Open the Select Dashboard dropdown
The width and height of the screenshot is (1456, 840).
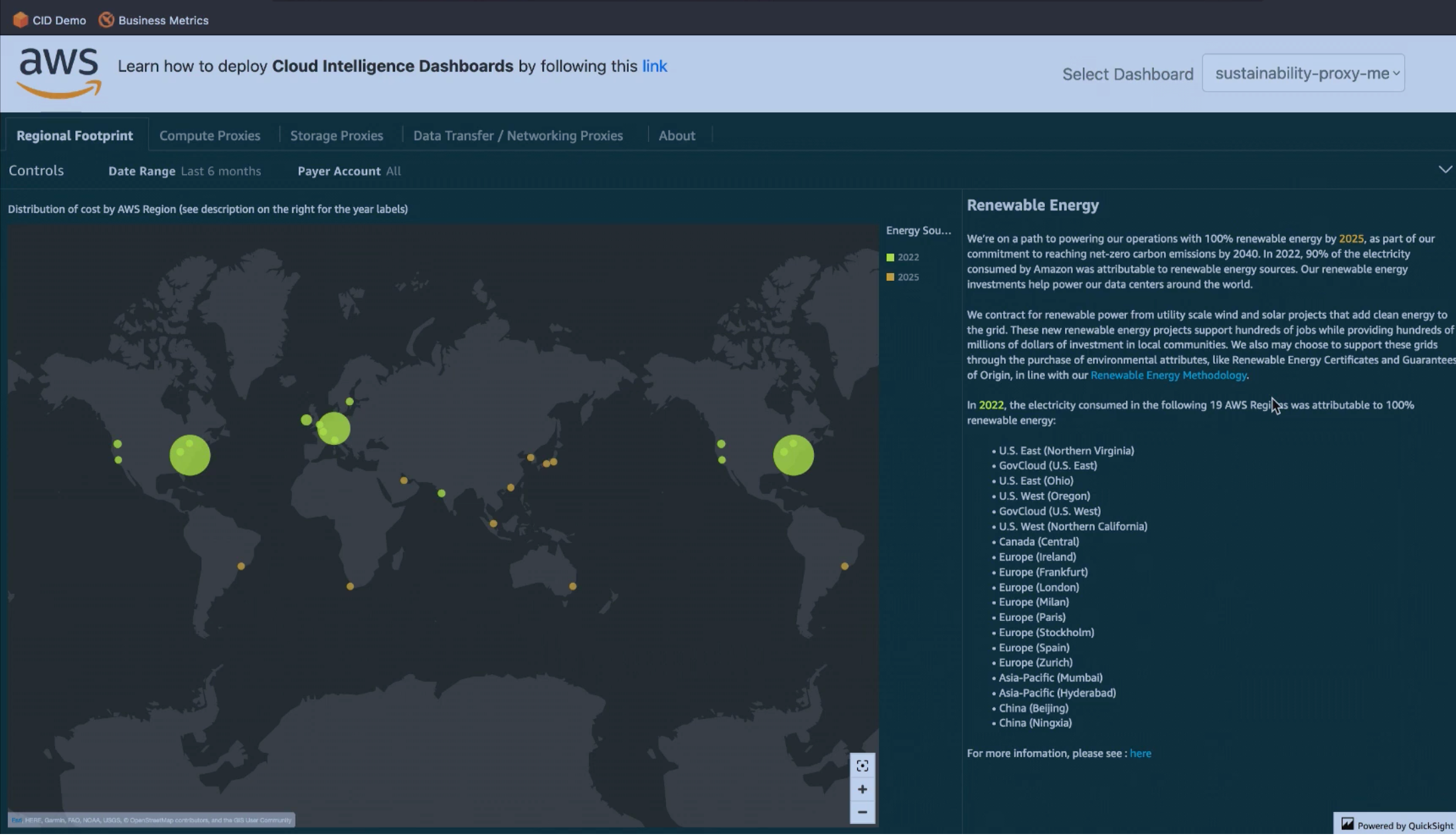pyautogui.click(x=1303, y=73)
